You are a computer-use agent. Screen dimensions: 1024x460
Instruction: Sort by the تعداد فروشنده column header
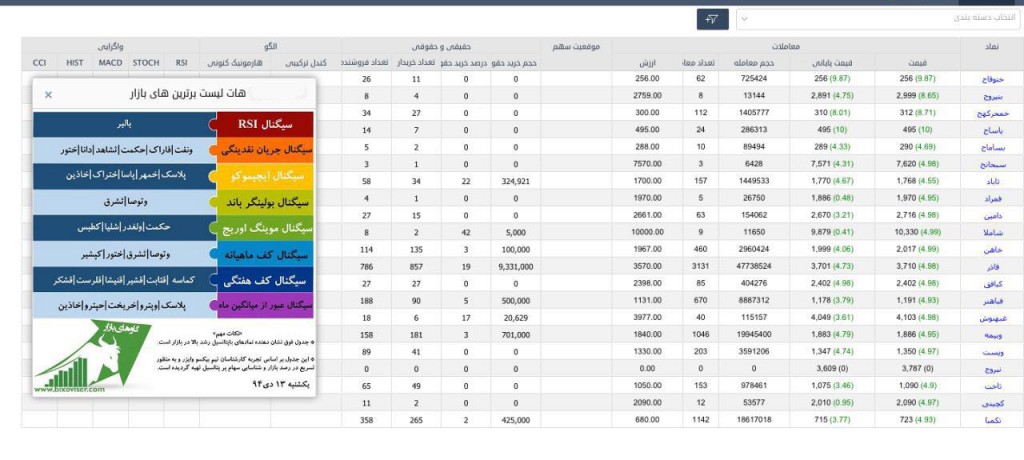point(366,63)
